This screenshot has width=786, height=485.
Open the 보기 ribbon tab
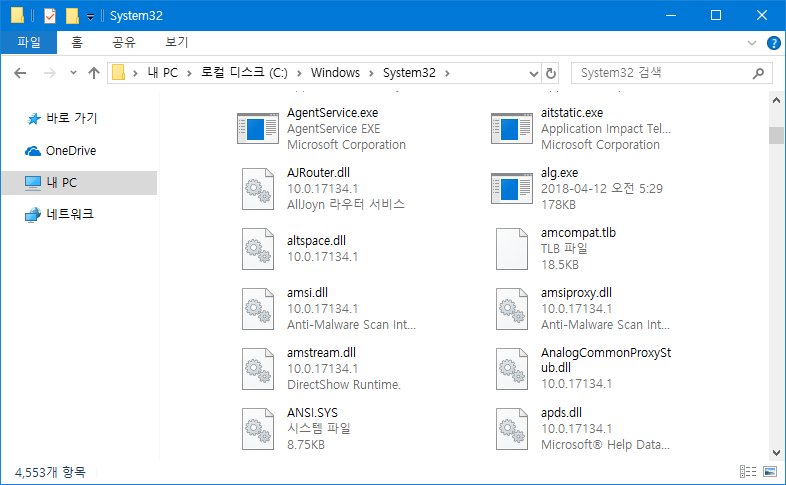(176, 42)
